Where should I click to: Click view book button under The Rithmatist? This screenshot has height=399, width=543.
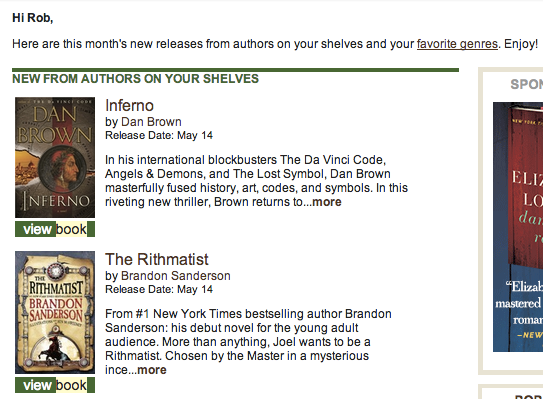(55, 385)
